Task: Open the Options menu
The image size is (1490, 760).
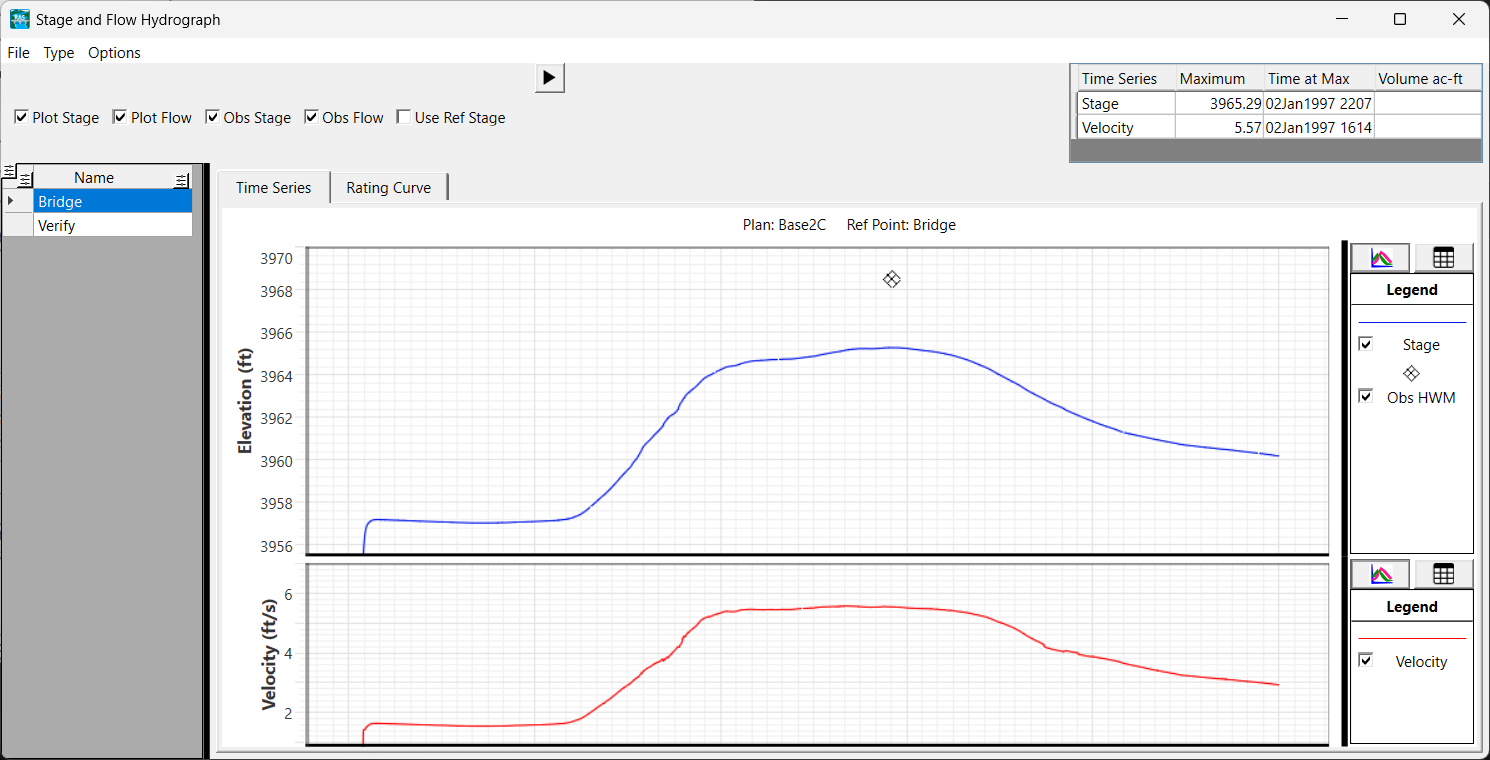Action: 114,53
